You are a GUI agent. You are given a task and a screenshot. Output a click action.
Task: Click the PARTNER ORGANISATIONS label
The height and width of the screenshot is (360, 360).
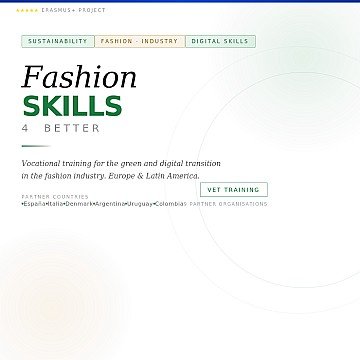tap(228, 204)
